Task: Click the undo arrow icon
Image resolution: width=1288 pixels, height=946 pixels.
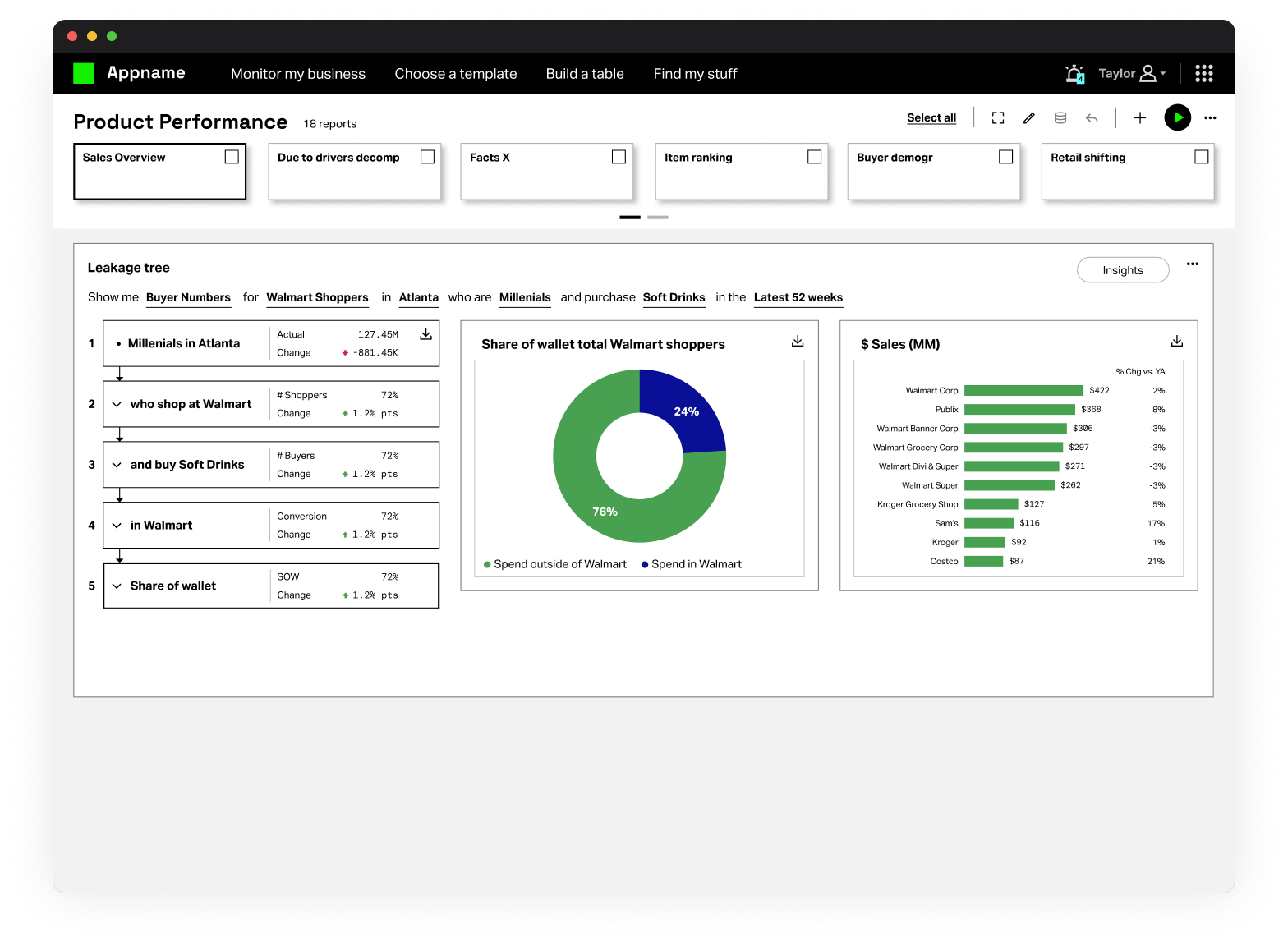Action: tap(1092, 118)
